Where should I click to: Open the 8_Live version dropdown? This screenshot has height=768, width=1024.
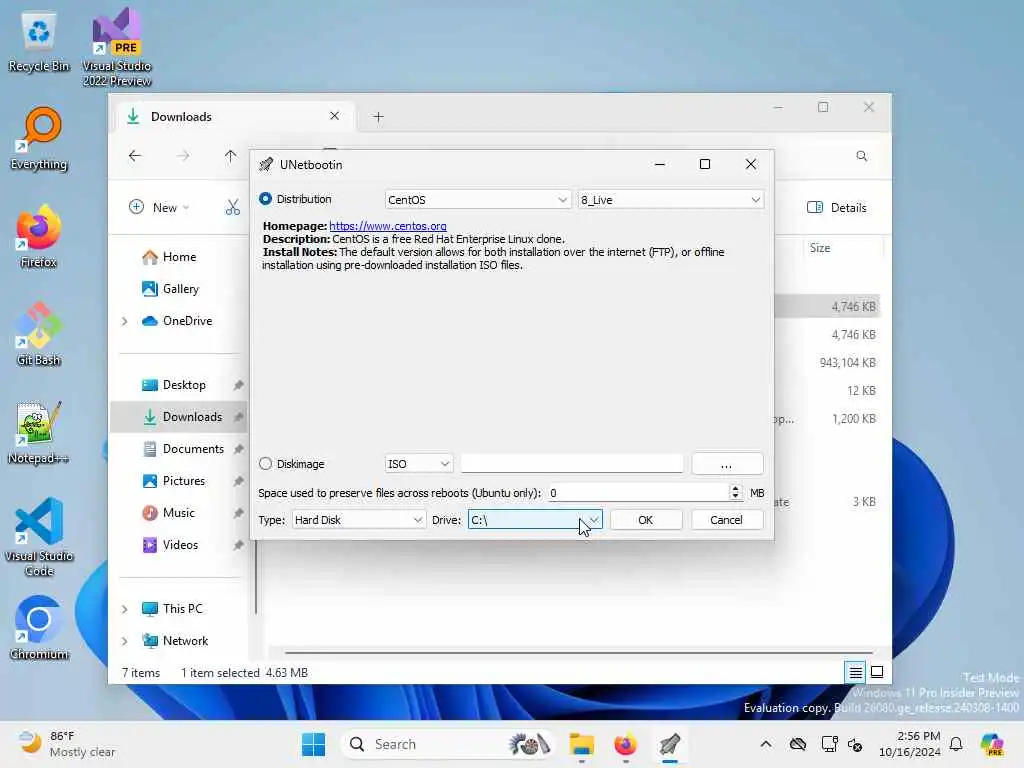pyautogui.click(x=670, y=200)
